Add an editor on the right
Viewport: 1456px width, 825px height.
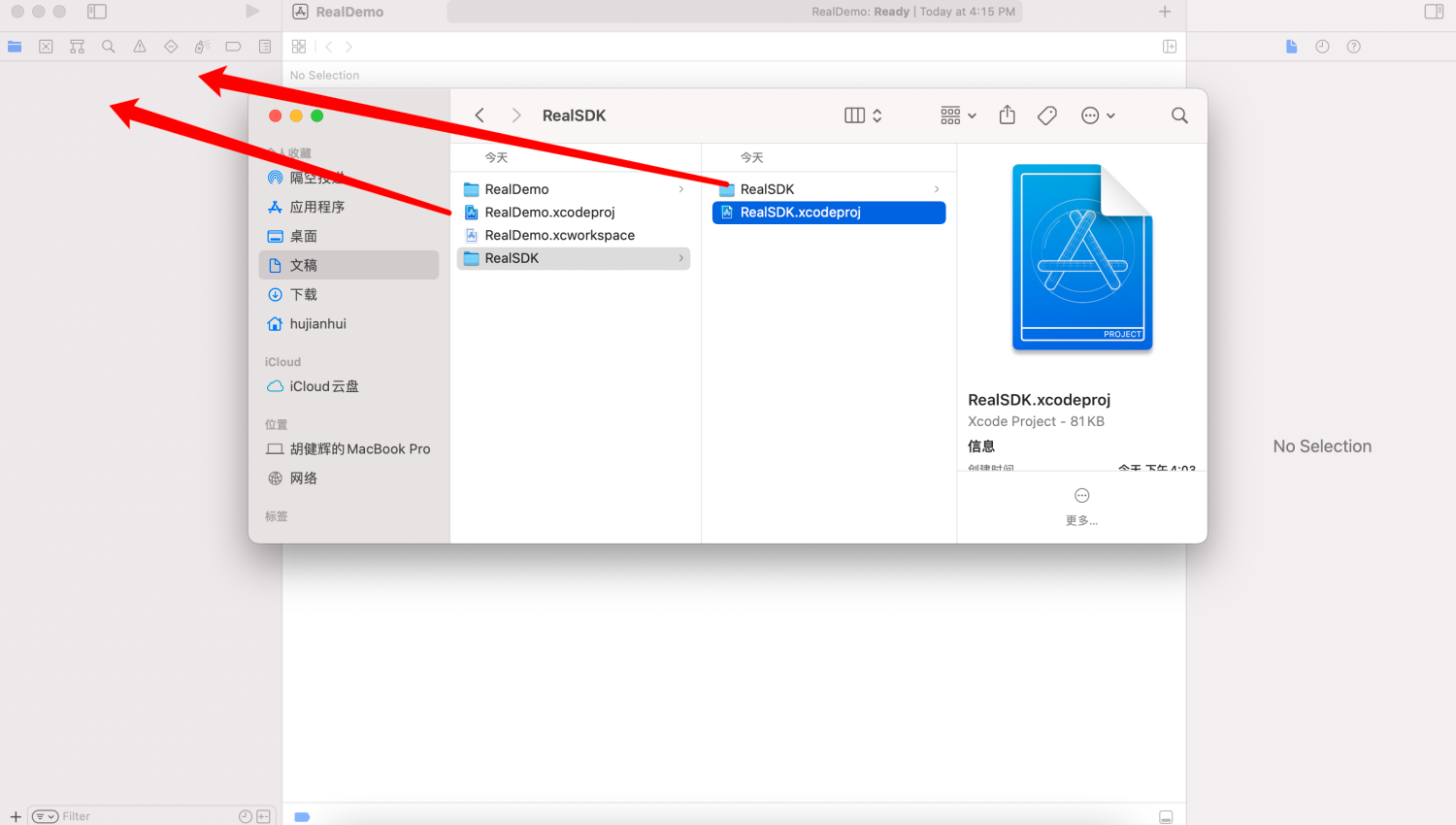pos(1170,47)
